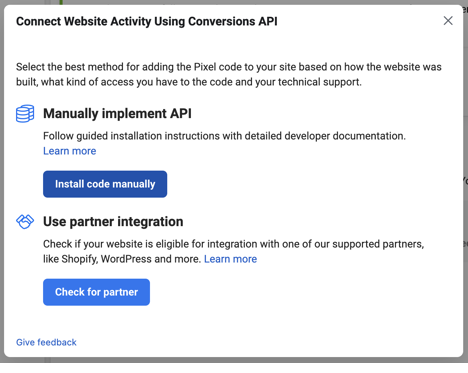
Task: Click the dimmed strip below the dialog
Action: point(233,360)
